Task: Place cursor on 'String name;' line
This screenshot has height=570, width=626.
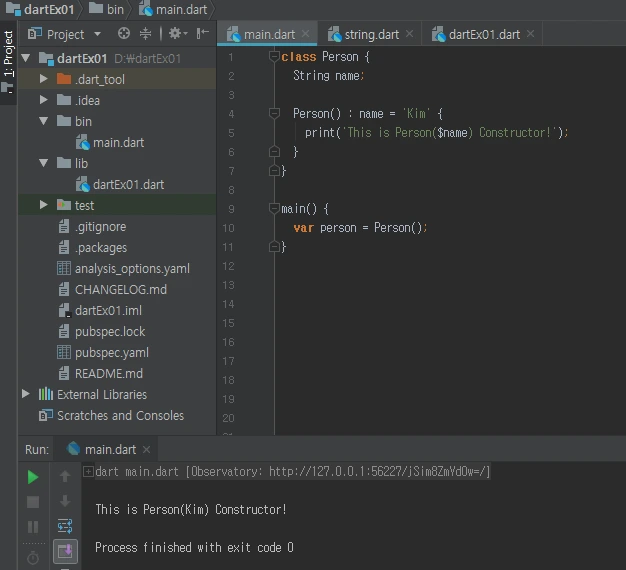Action: (x=328, y=75)
